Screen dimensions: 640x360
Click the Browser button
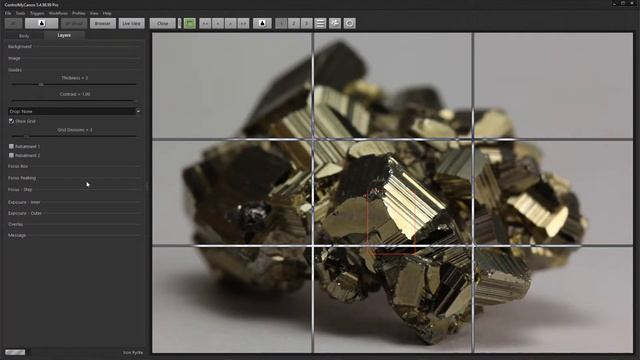pyautogui.click(x=103, y=23)
